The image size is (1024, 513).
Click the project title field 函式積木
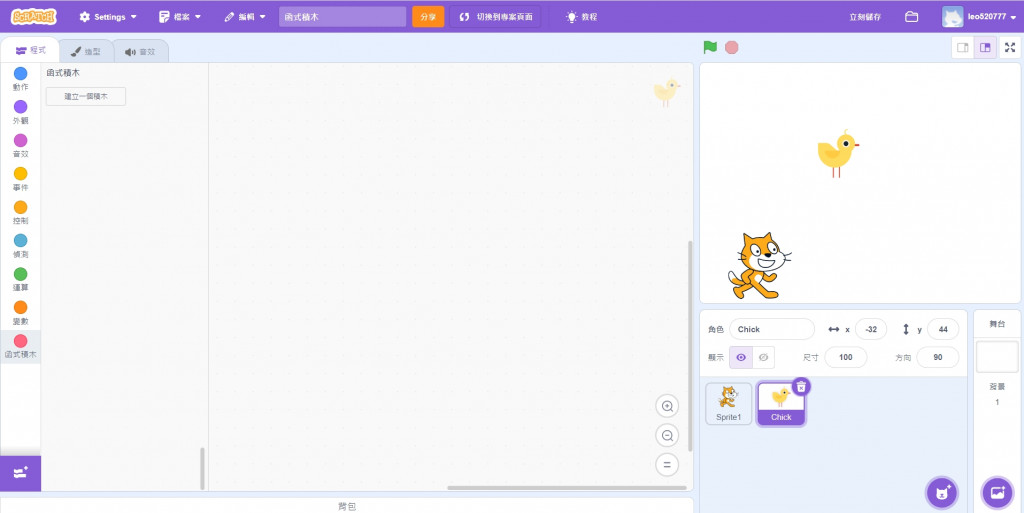click(x=342, y=17)
